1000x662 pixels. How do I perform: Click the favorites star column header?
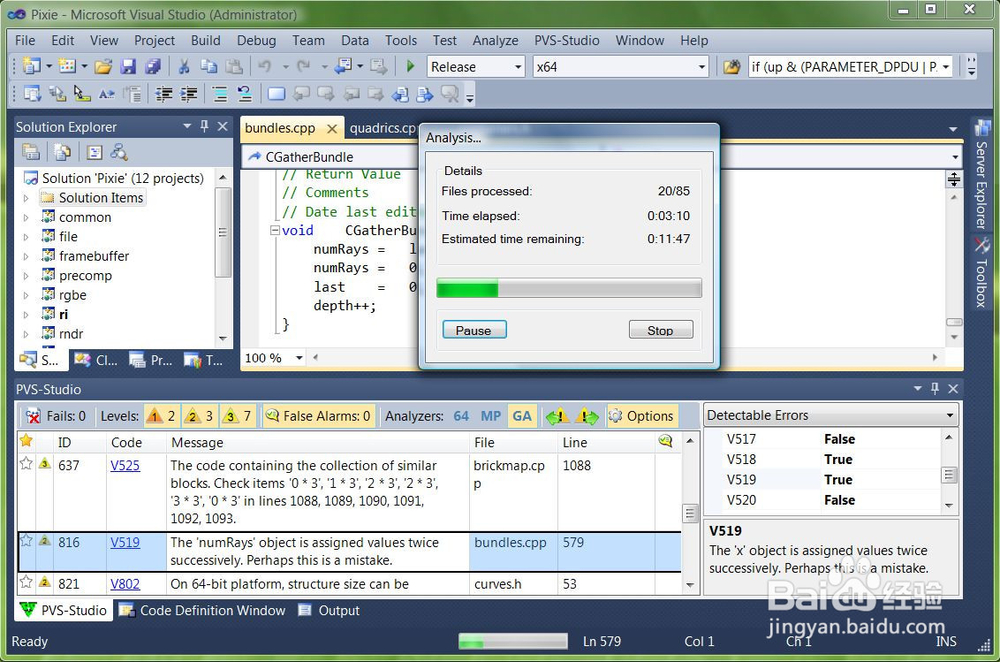[x=26, y=441]
